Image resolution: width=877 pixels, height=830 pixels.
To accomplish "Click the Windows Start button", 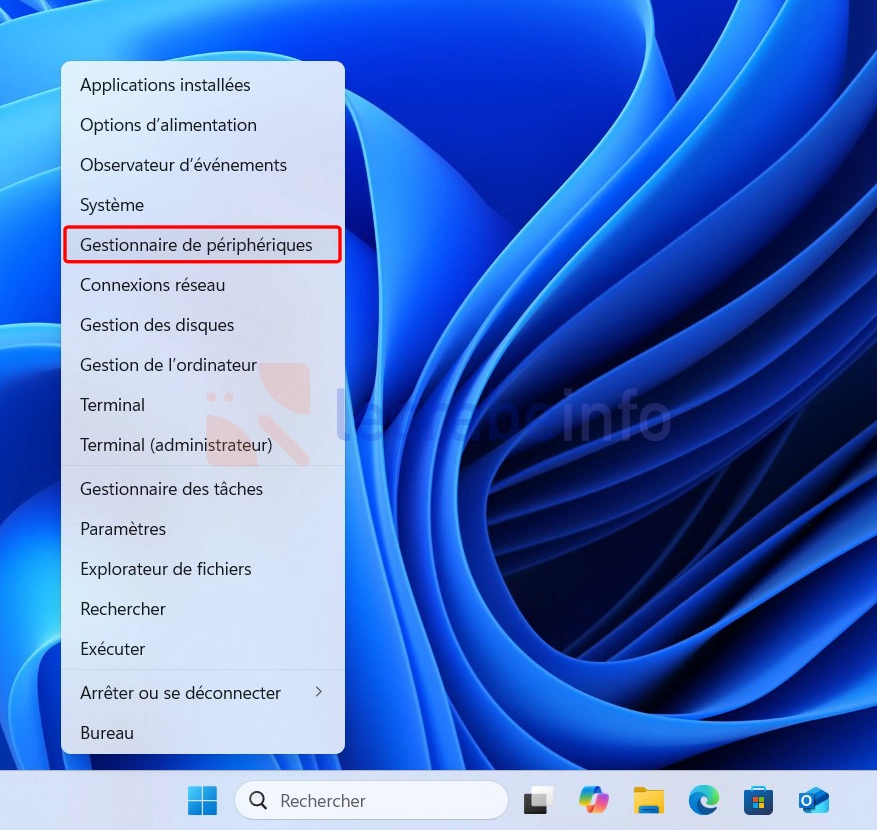I will (x=202, y=800).
